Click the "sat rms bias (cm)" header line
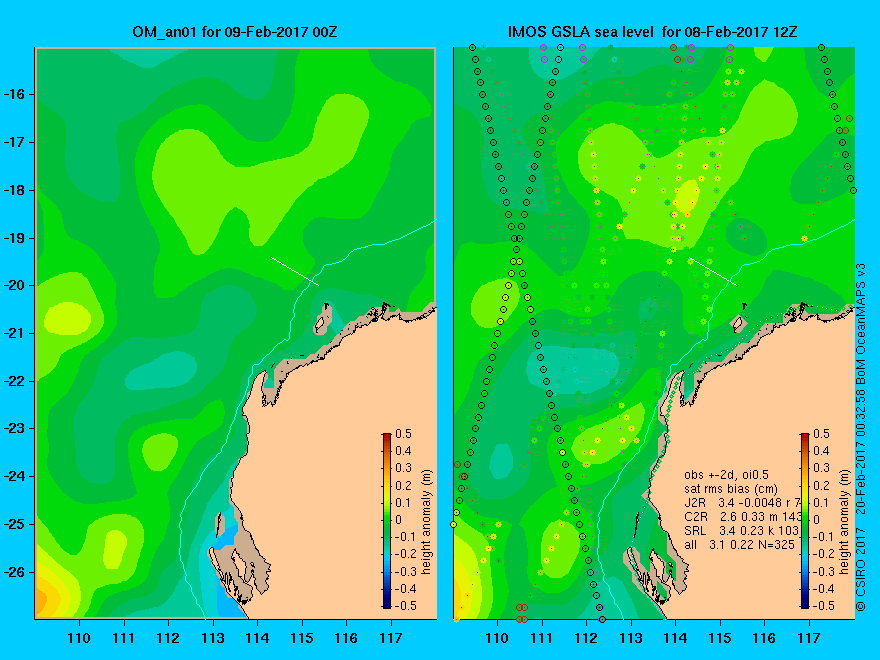This screenshot has height=660, width=880. [731, 489]
